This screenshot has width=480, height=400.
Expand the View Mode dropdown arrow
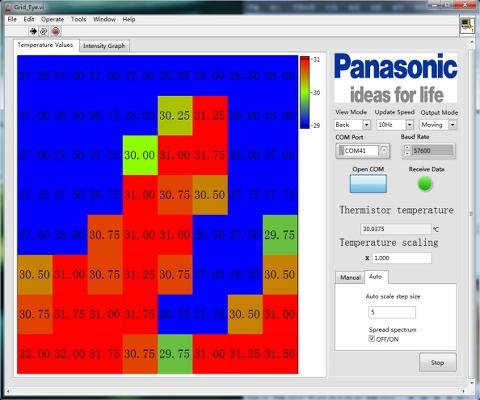pyautogui.click(x=366, y=125)
